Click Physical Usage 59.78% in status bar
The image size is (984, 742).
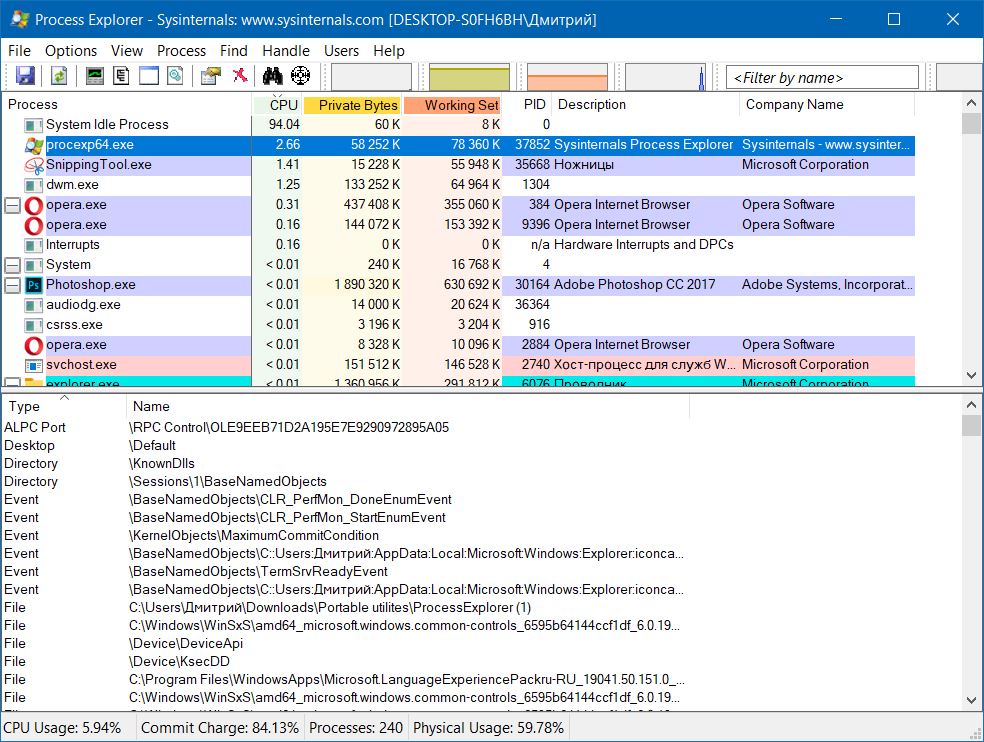pos(488,728)
